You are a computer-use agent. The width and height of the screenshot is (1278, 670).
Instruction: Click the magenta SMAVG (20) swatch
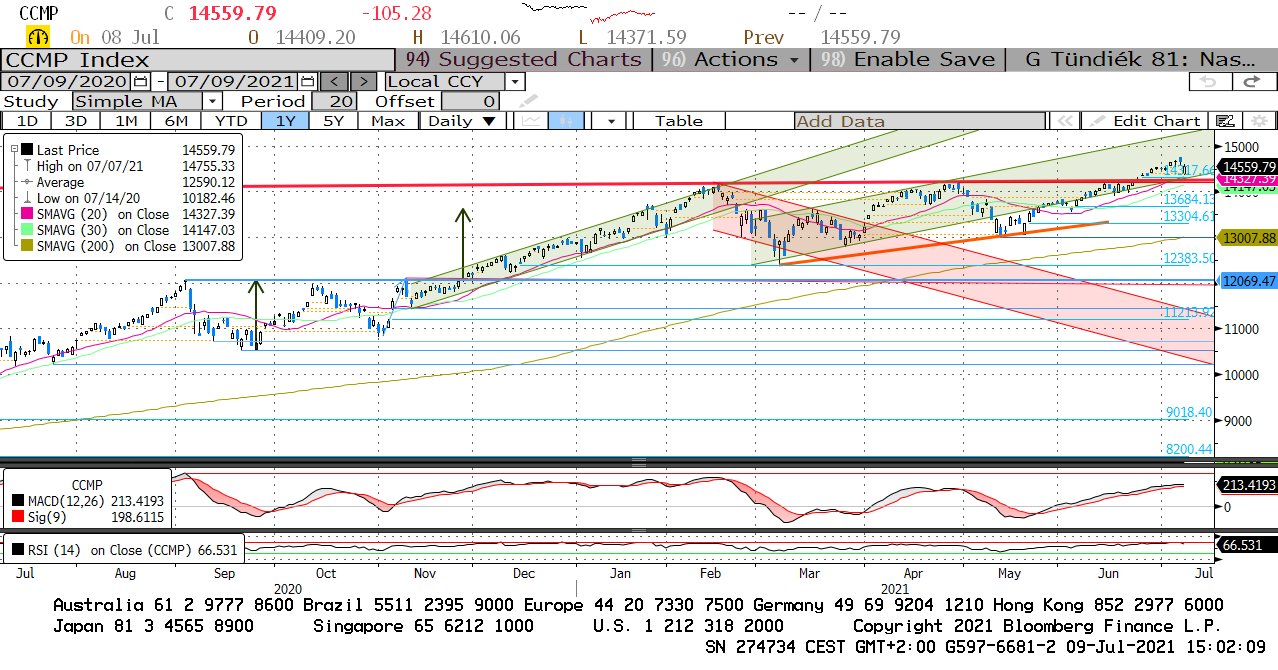27,214
